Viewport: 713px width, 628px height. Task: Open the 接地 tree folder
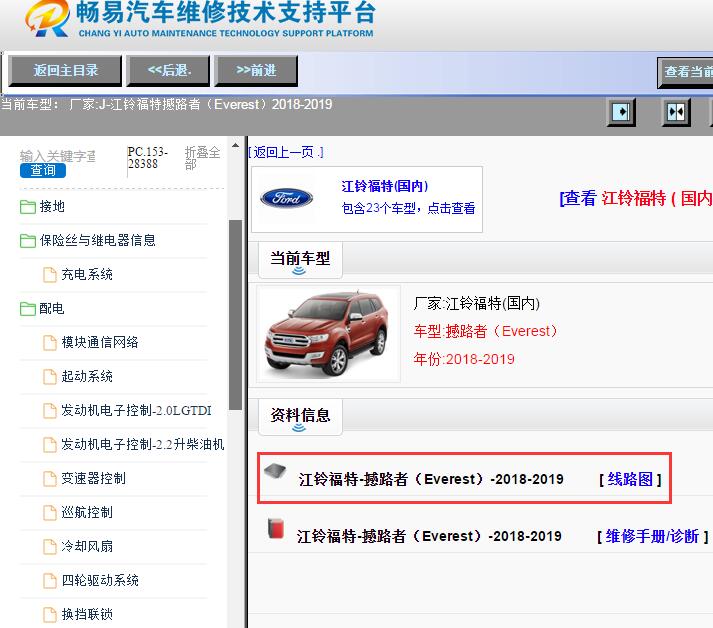tap(52, 206)
